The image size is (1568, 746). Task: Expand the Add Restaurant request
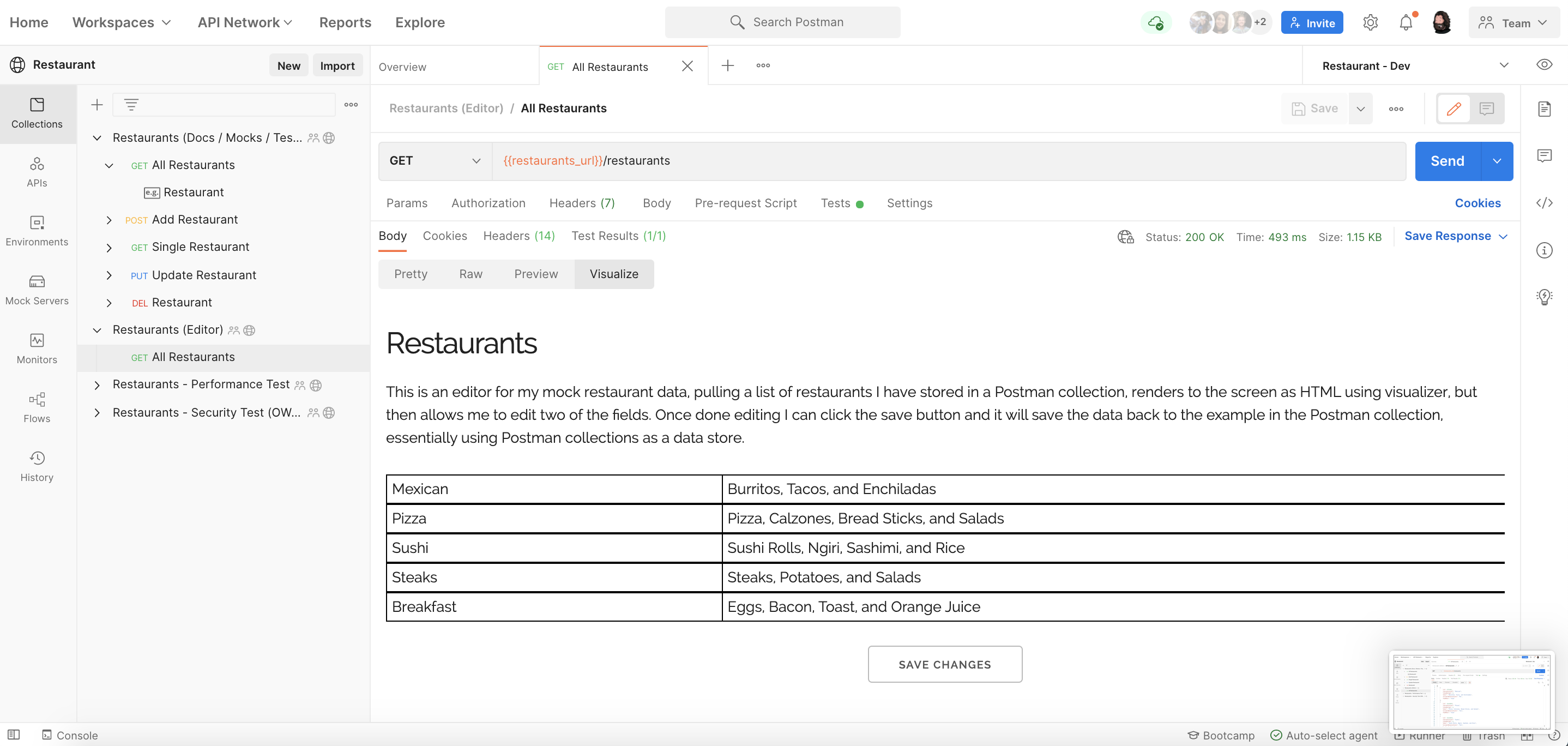click(109, 220)
